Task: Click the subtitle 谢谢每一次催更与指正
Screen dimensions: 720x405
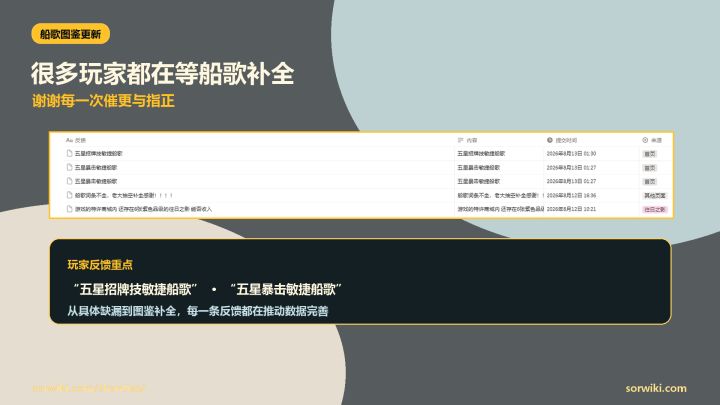Action: [x=103, y=101]
